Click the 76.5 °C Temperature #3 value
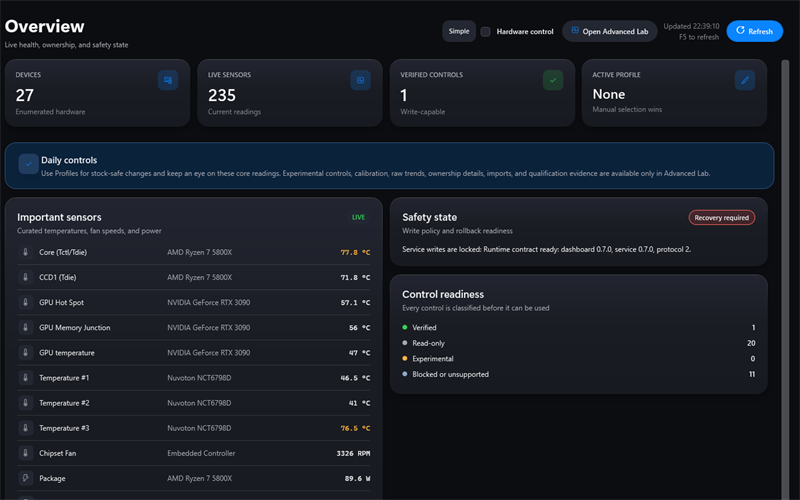Image resolution: width=800 pixels, height=500 pixels. 355,428
